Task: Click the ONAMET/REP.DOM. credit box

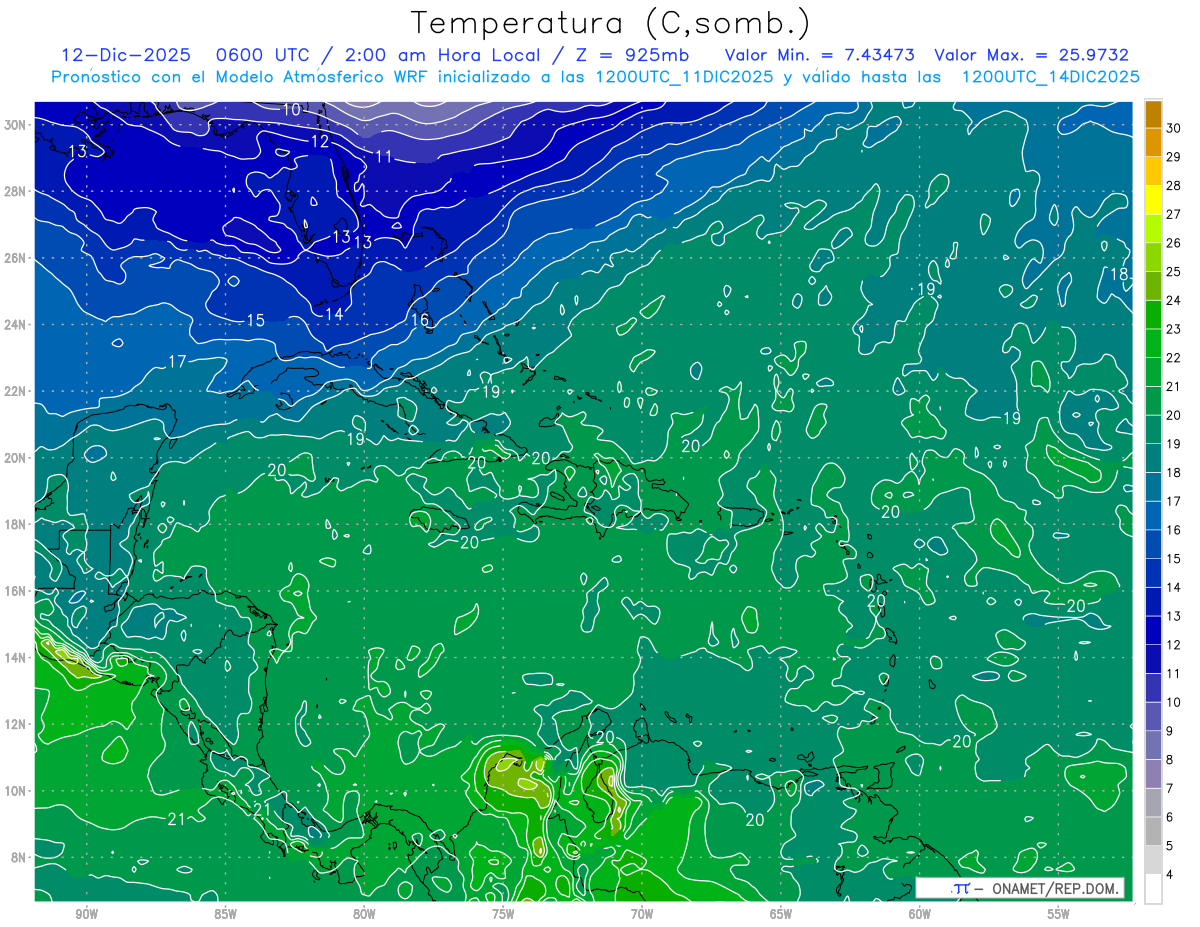Action: [1020, 888]
